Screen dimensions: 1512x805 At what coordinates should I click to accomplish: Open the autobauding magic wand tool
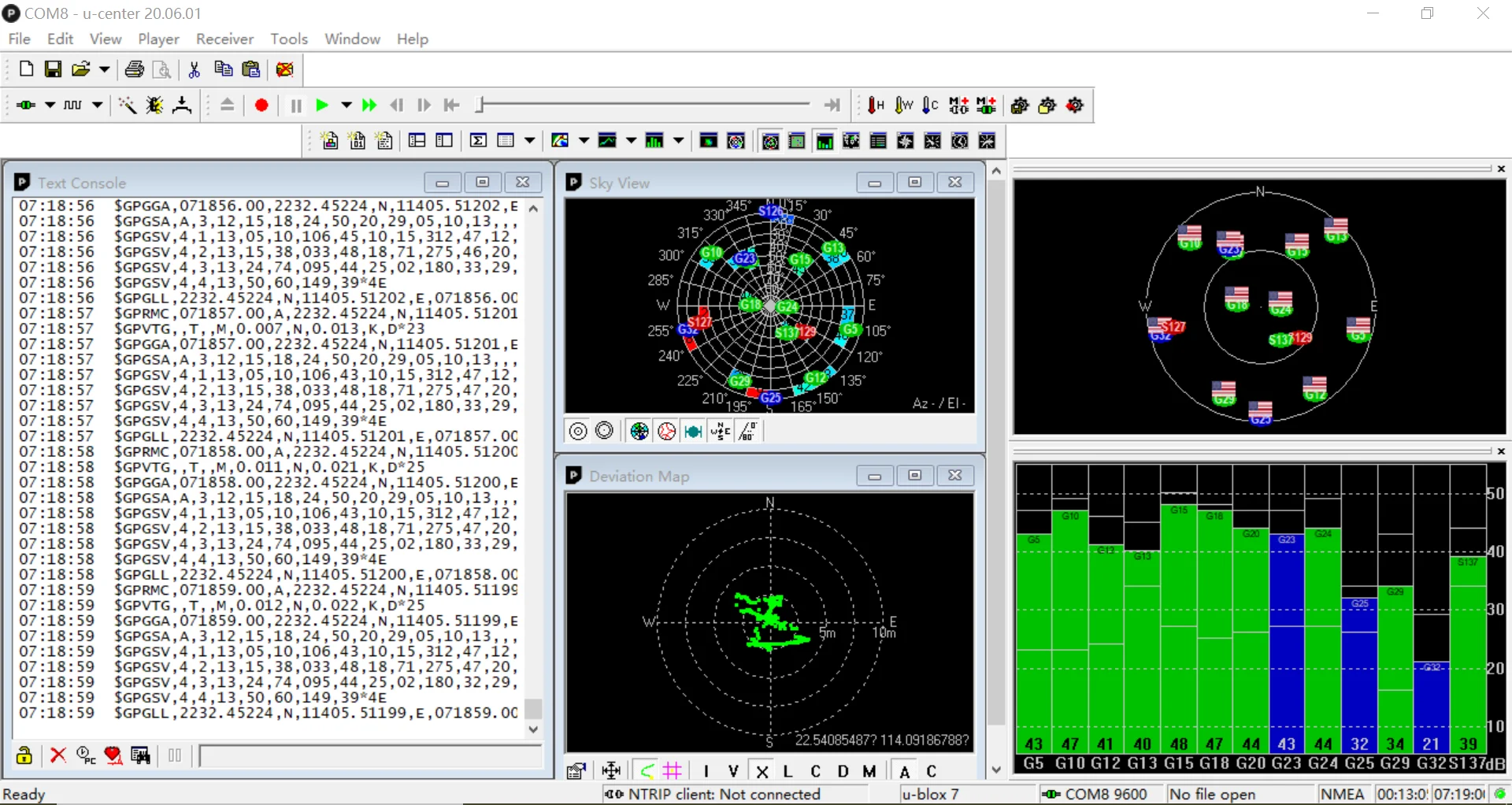click(x=126, y=106)
